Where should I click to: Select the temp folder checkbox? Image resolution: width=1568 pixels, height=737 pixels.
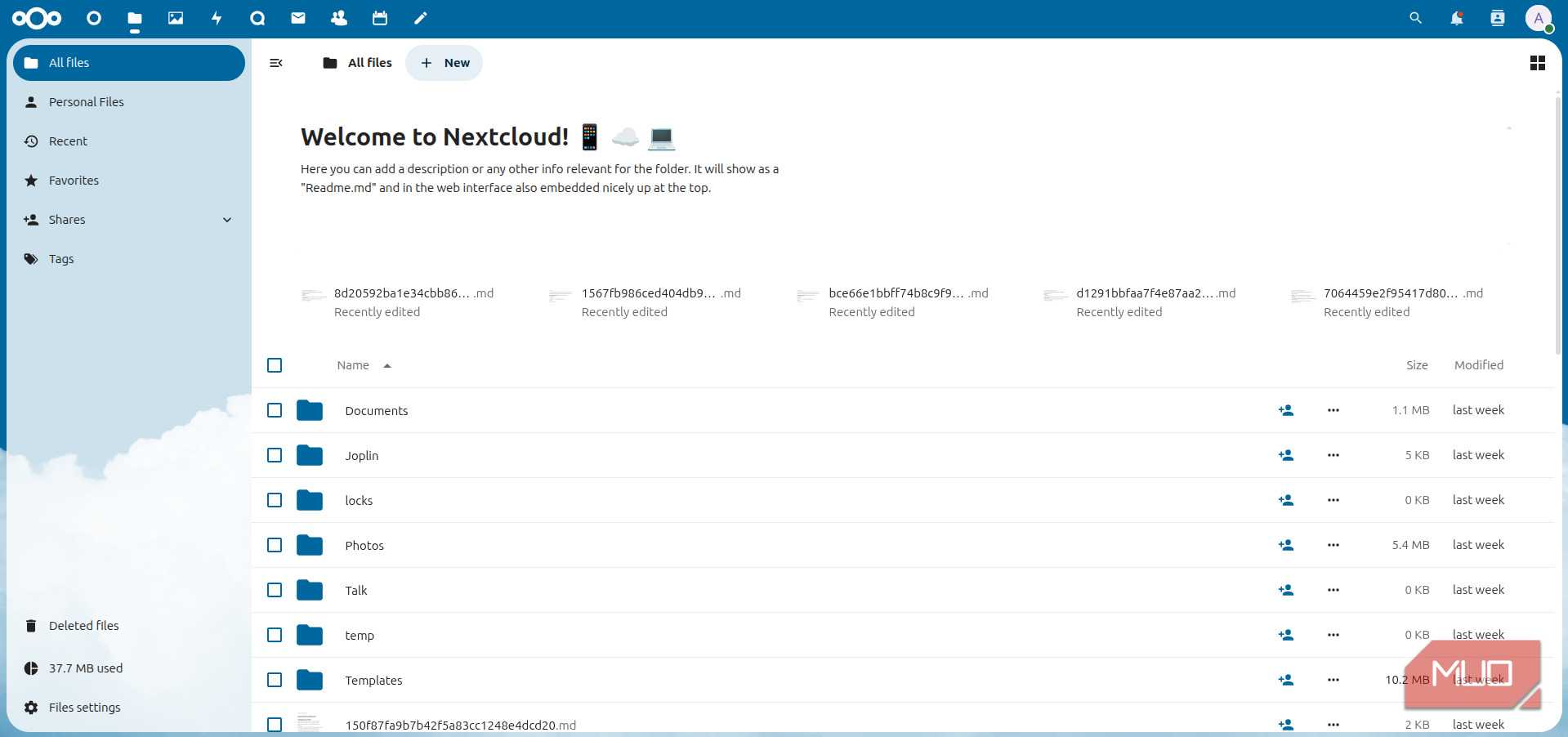[275, 635]
